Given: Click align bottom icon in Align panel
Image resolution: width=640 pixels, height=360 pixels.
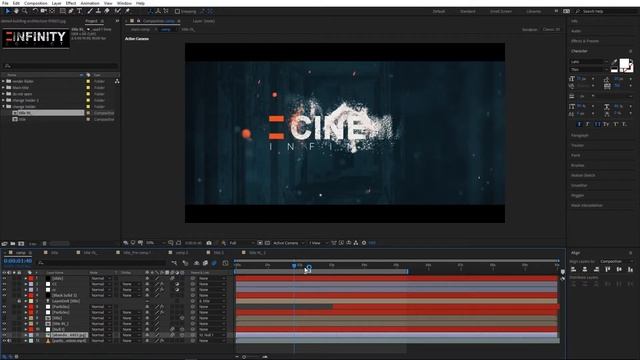Looking at the screenshot, I should 631,269.
